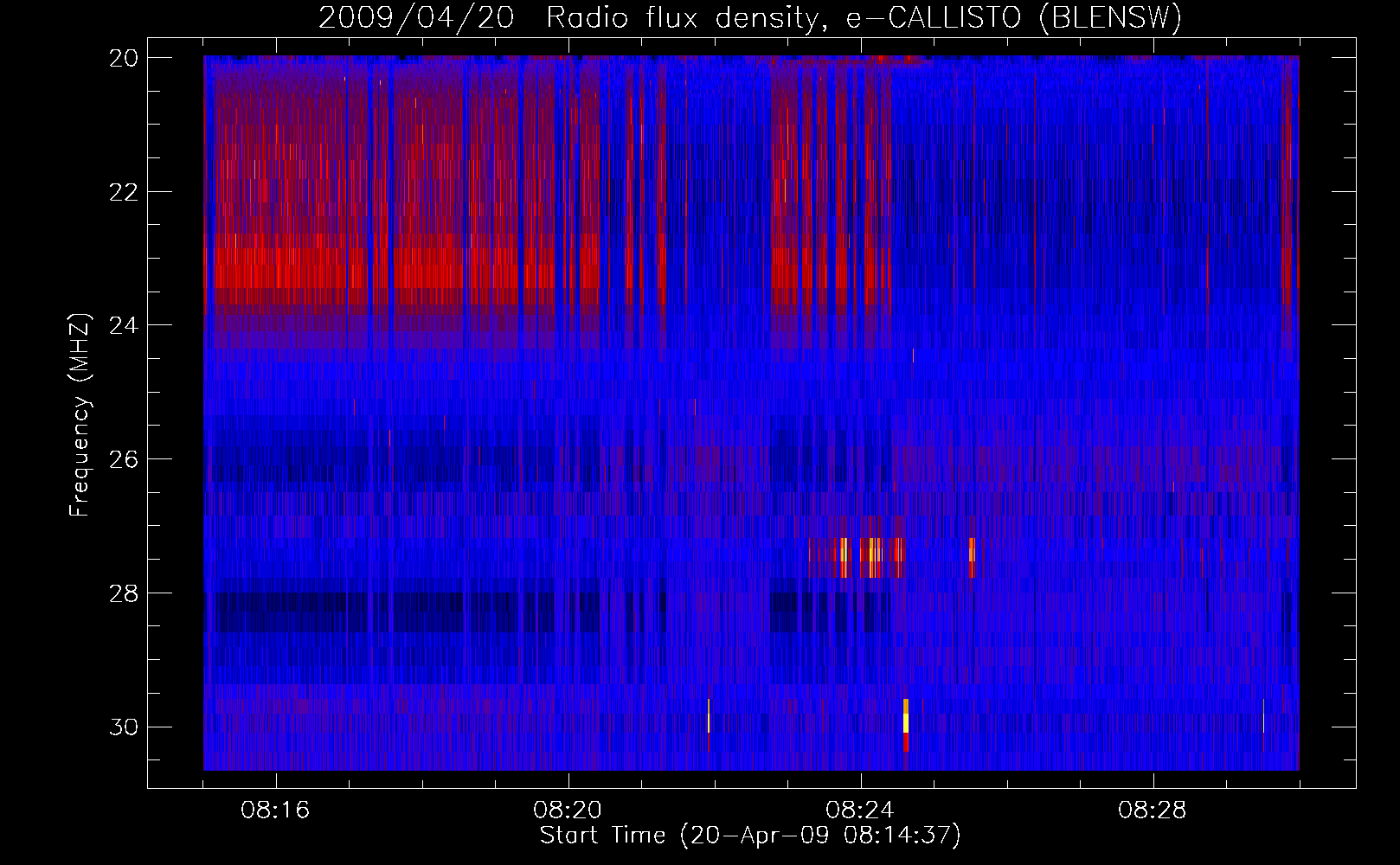Click the 28 MHz frequency tick label
Viewport: 1400px width, 865px height.
point(124,593)
